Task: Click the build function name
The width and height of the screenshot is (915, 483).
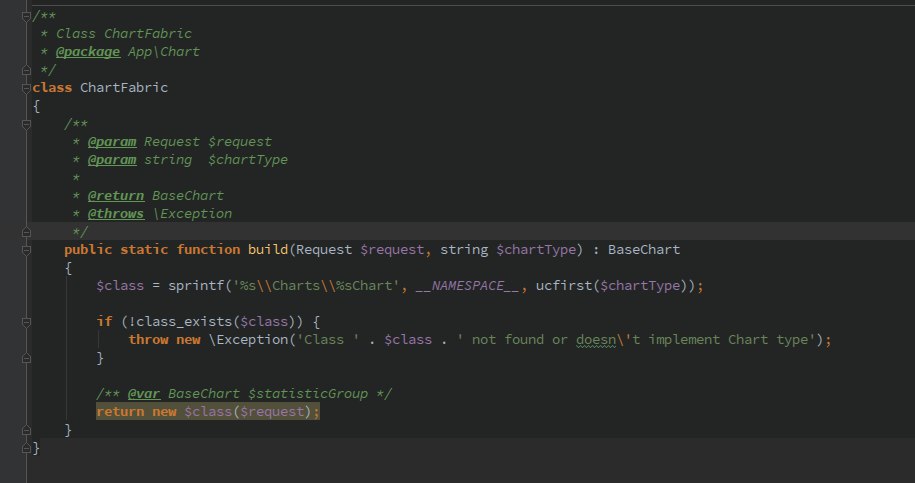Action: pos(268,250)
